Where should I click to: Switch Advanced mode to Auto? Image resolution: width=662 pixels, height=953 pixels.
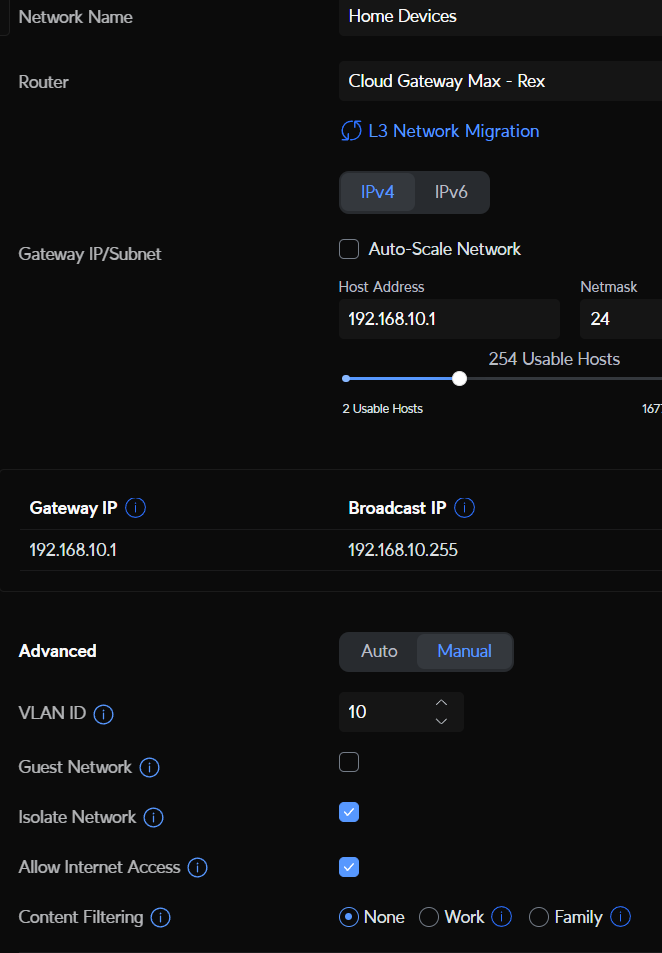click(379, 651)
